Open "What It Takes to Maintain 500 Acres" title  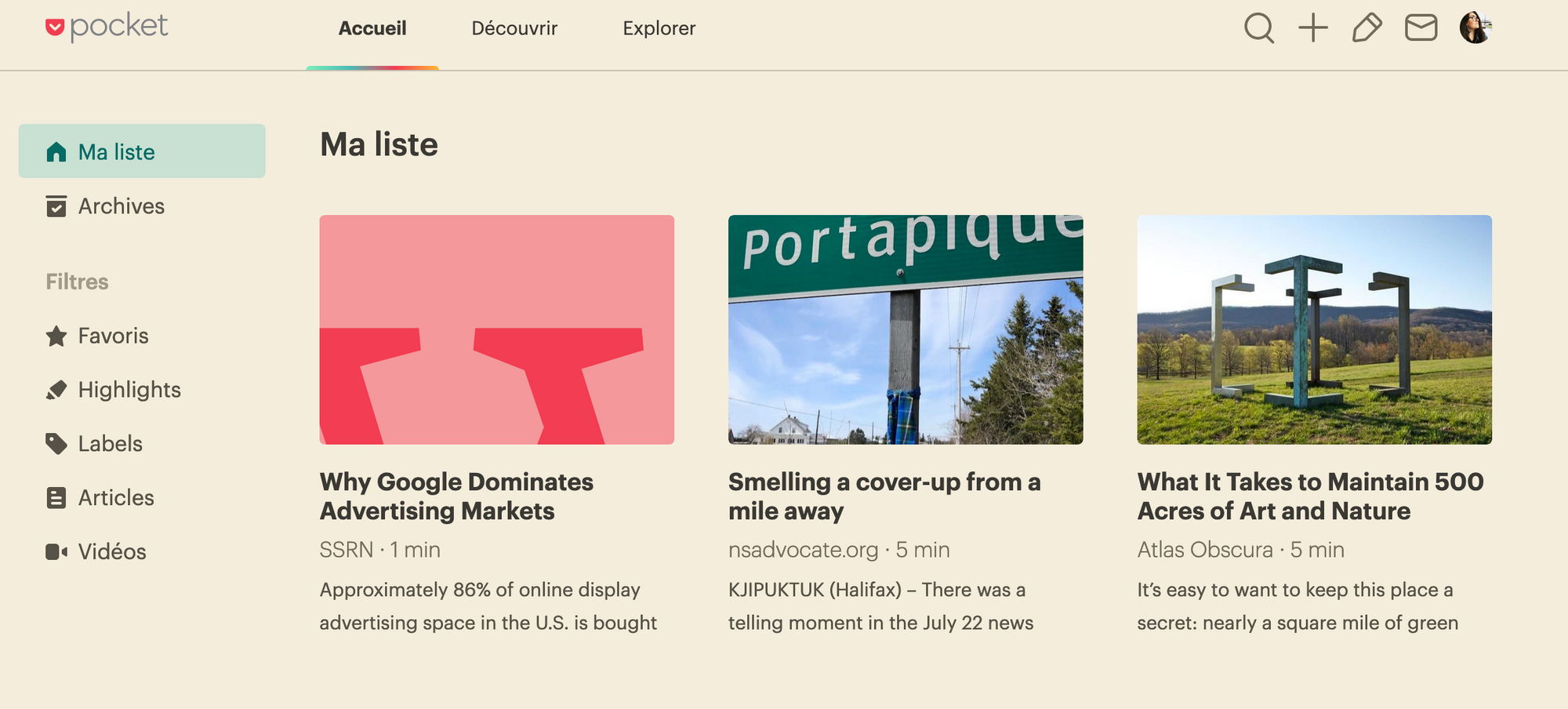pos(1311,496)
